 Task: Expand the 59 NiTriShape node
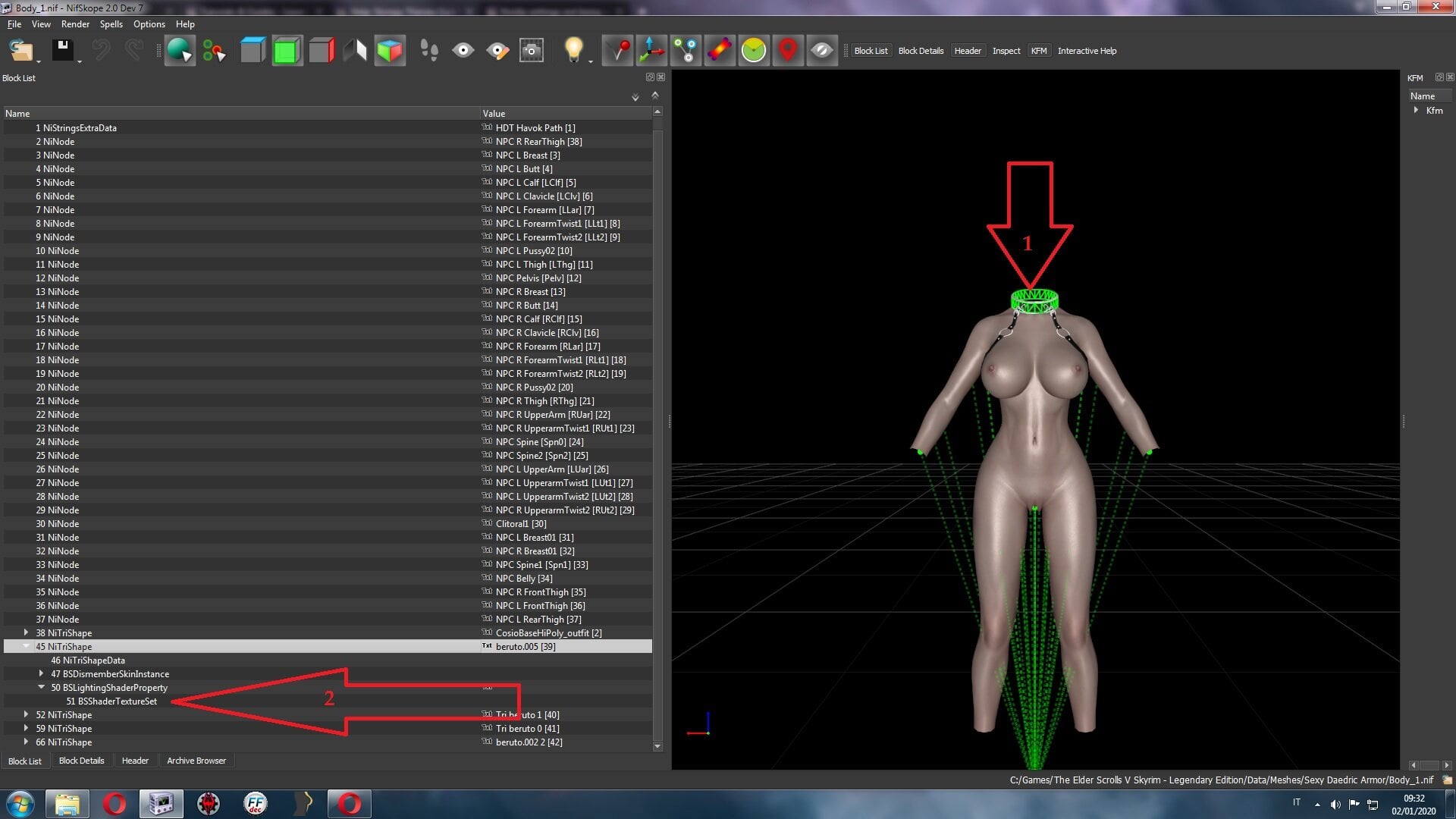pos(26,728)
